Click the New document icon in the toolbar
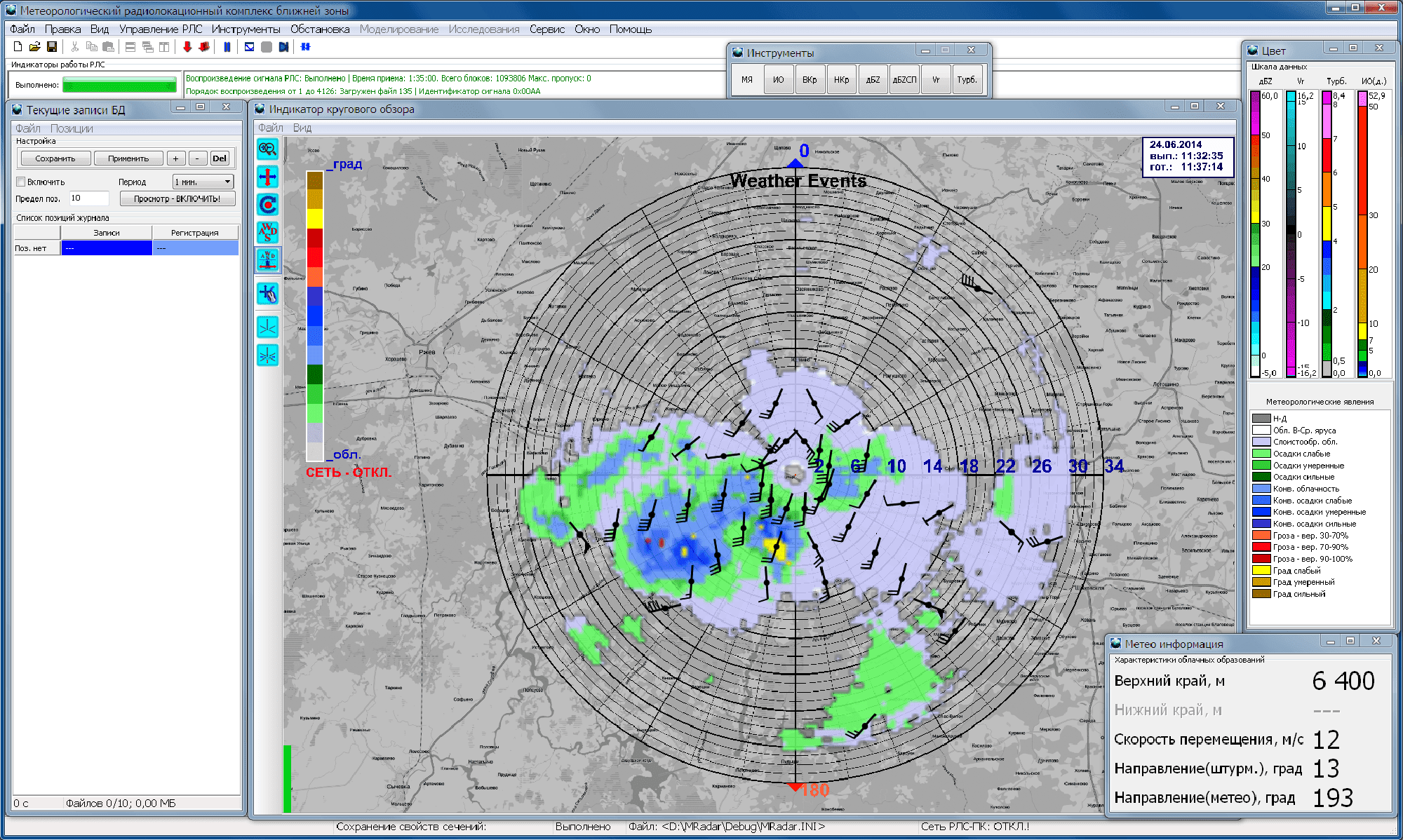The height and width of the screenshot is (840, 1403). pos(18,47)
